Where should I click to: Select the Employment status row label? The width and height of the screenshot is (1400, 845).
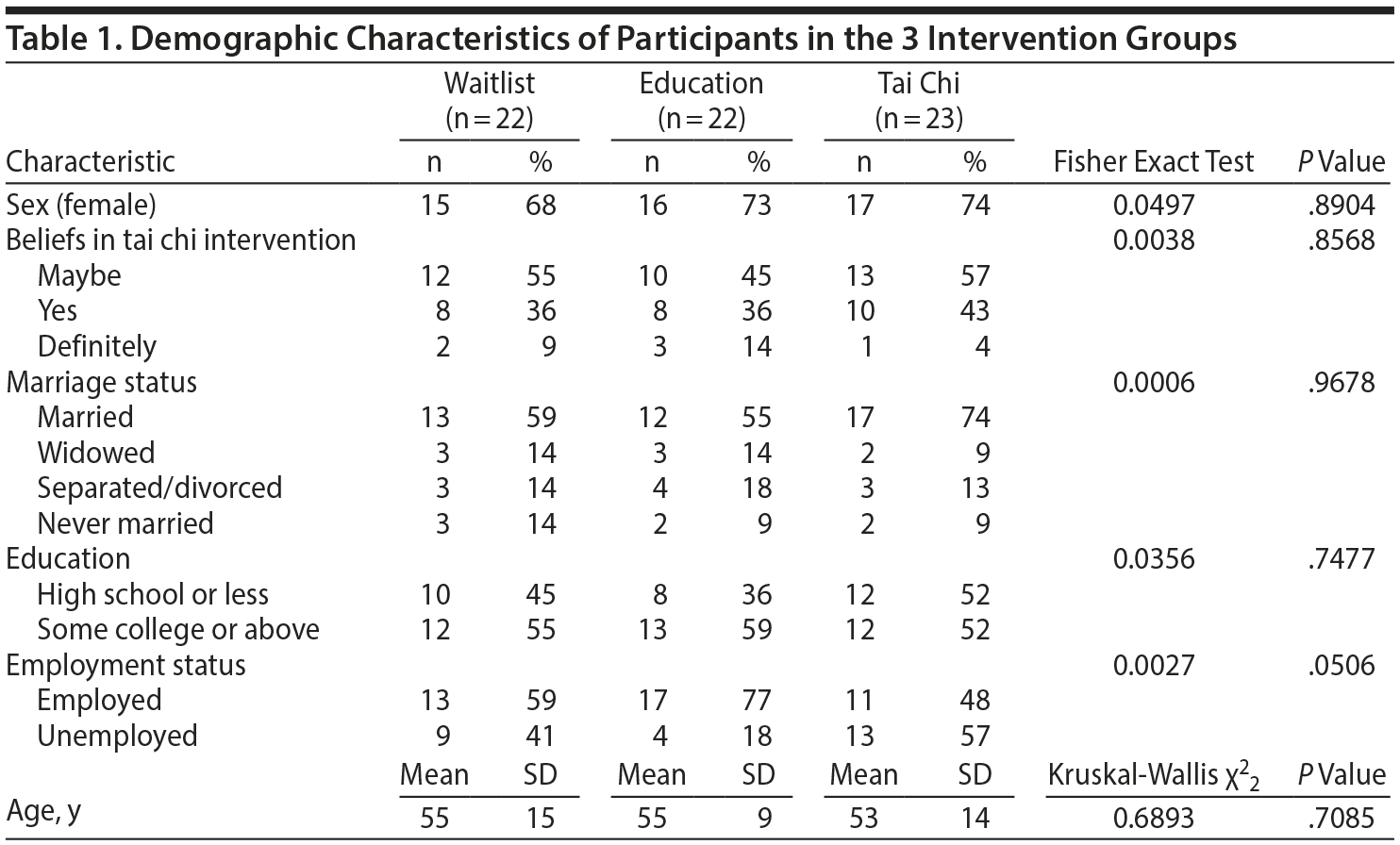pos(125,665)
